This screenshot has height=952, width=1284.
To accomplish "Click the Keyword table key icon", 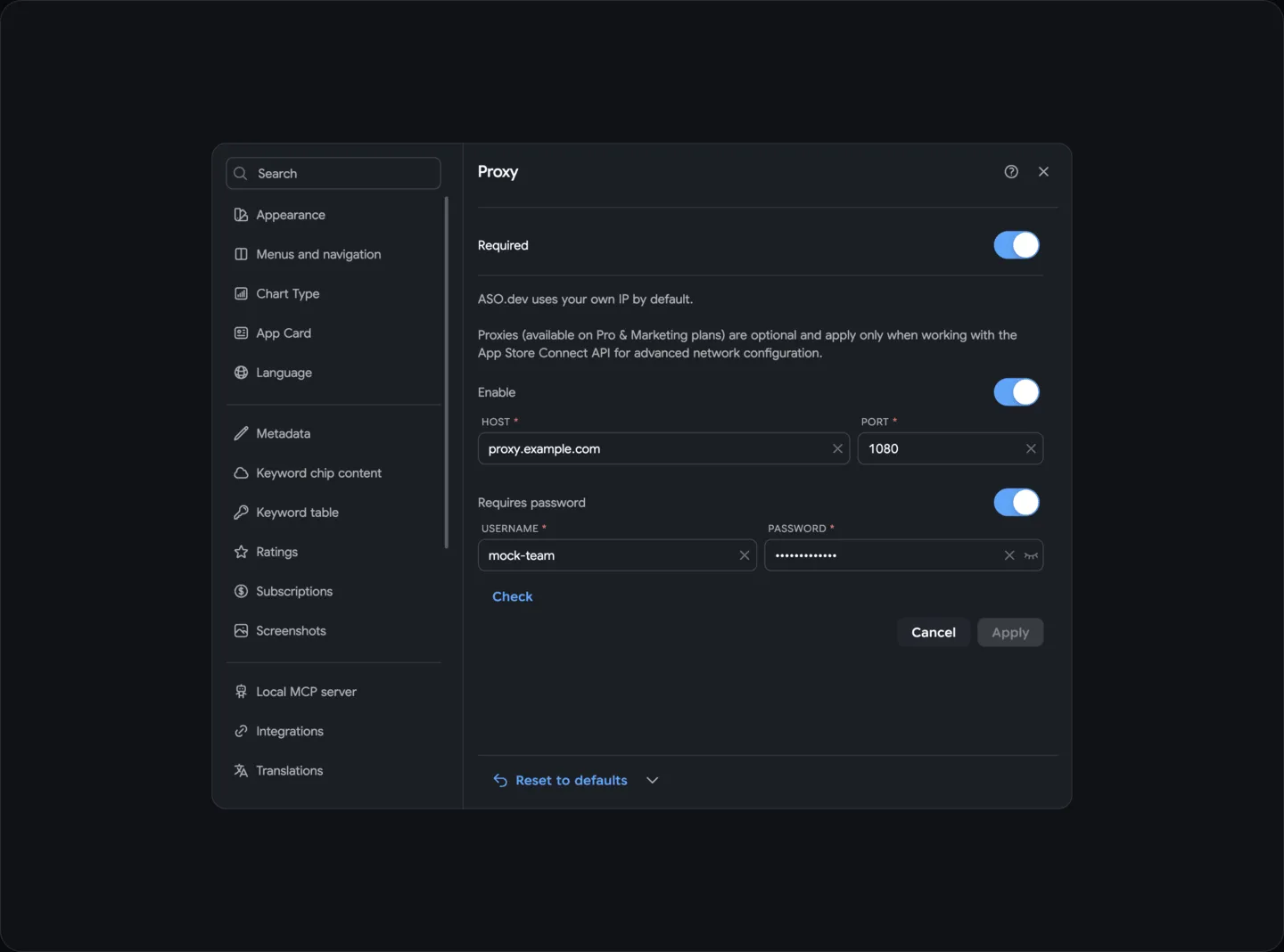I will point(241,513).
